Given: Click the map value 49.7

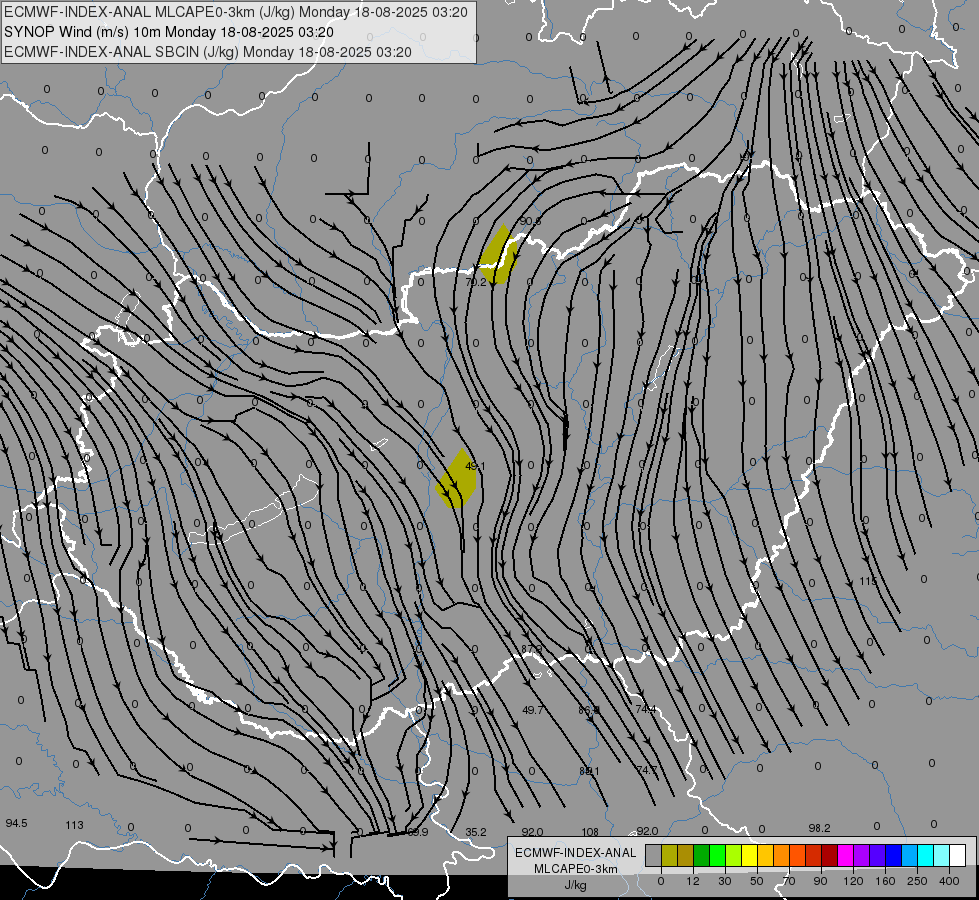Looking at the screenshot, I should click(x=533, y=710).
